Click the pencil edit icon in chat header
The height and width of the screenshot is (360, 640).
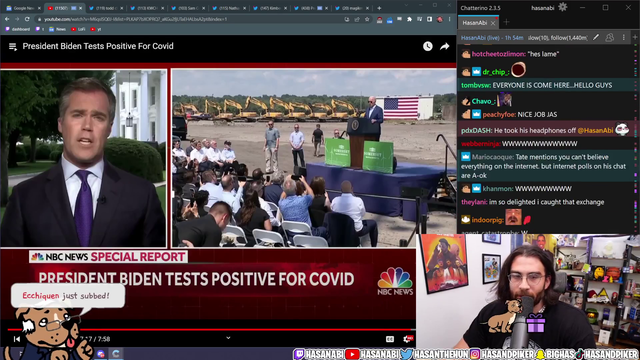[596, 38]
